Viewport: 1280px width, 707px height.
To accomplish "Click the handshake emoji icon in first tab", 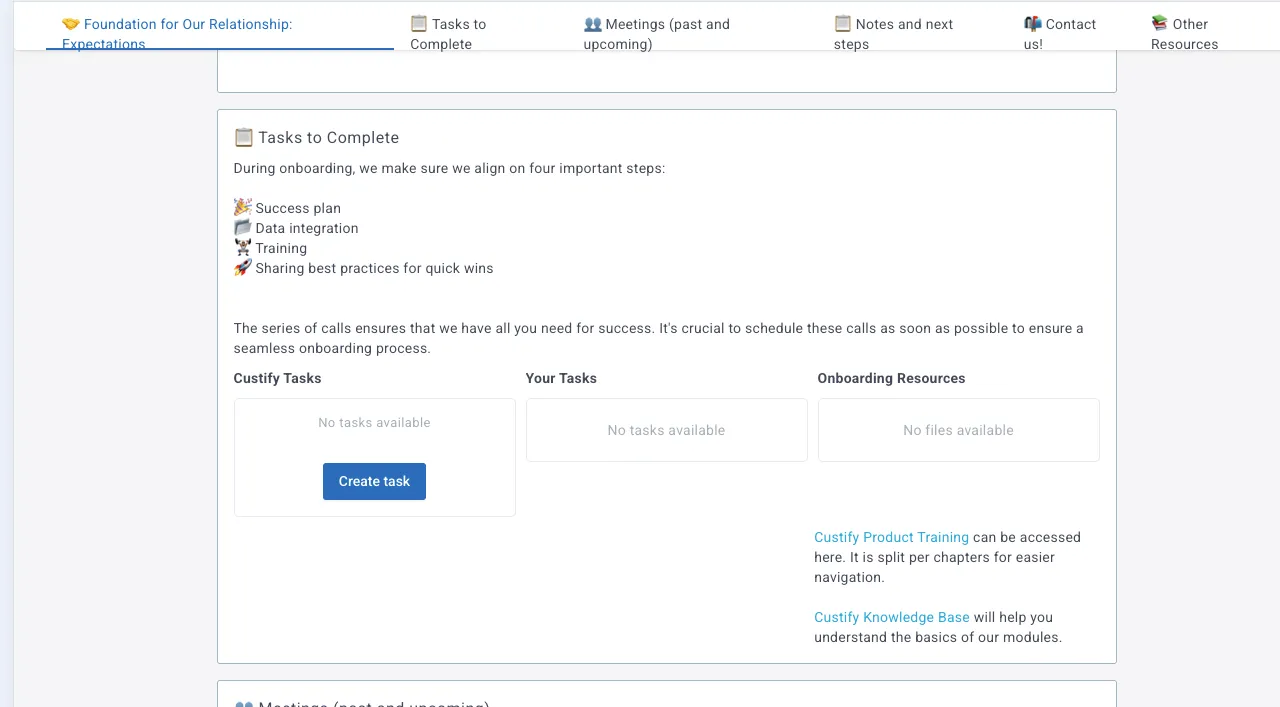I will coord(71,24).
